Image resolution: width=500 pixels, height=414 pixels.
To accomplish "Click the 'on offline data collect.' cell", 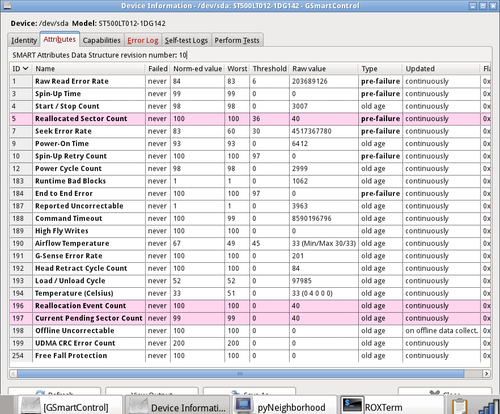I will [x=441, y=331].
